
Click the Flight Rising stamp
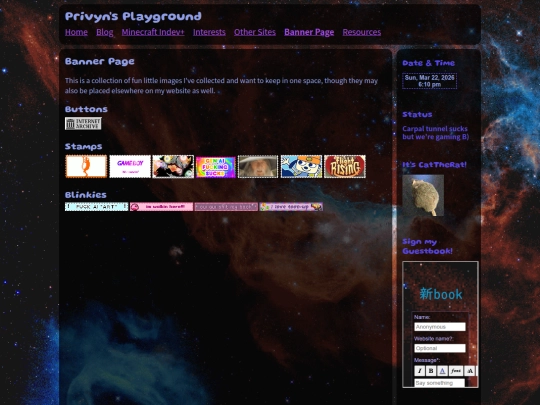pyautogui.click(x=345, y=166)
